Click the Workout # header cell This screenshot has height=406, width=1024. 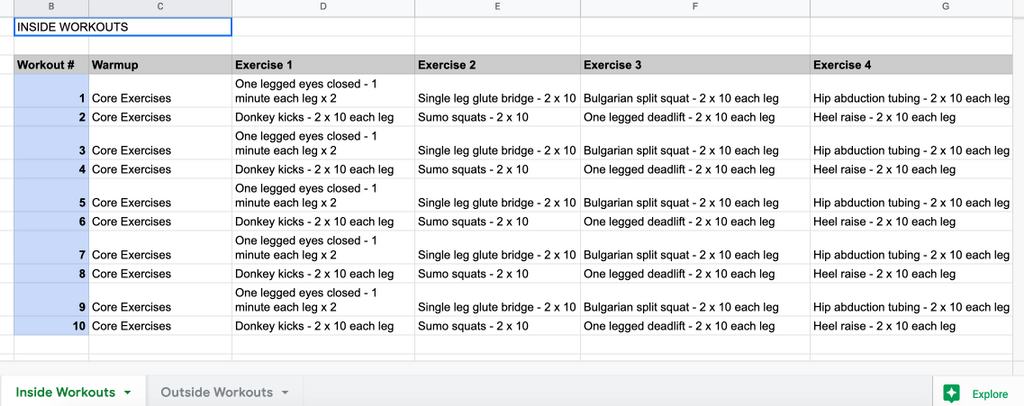pos(51,65)
